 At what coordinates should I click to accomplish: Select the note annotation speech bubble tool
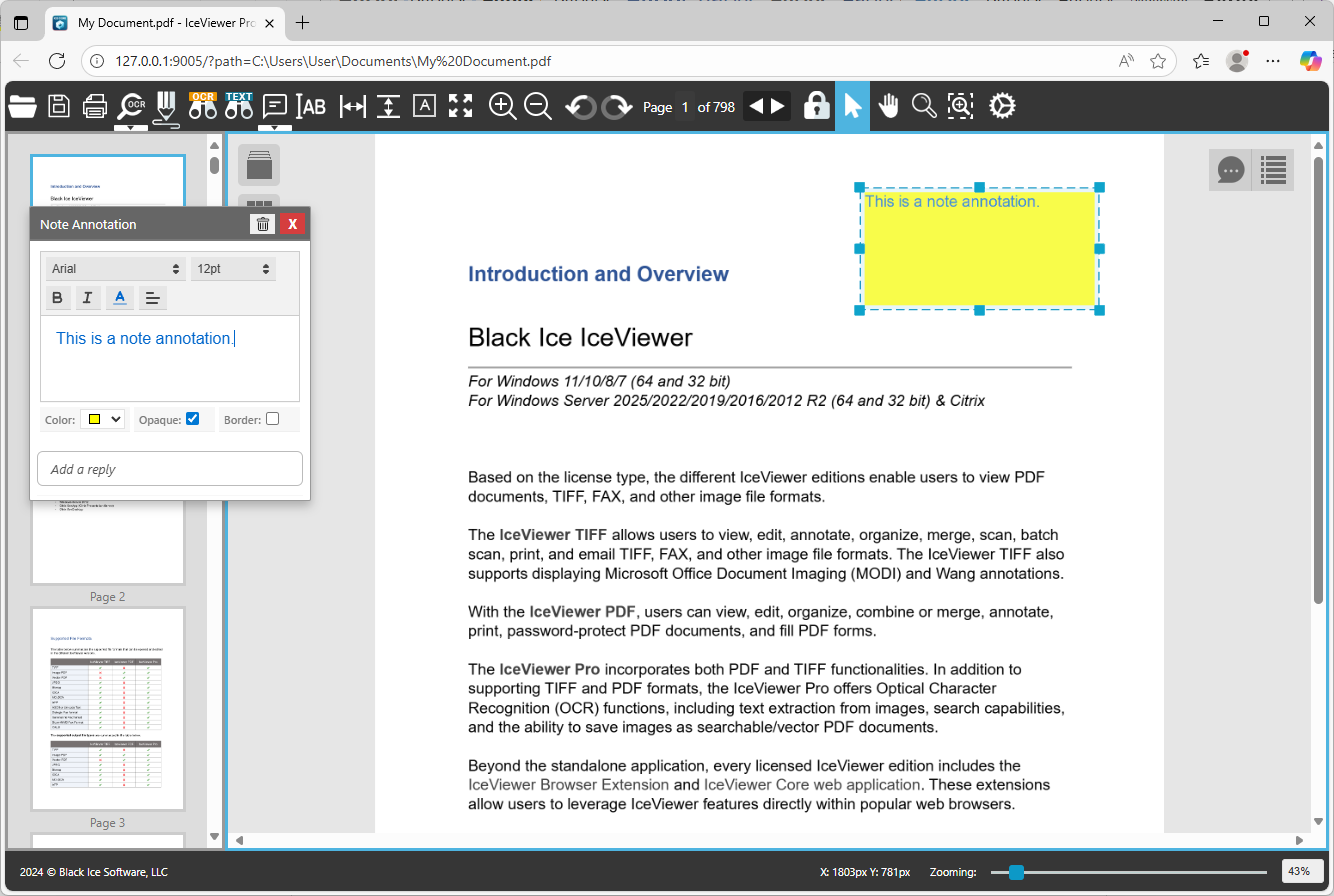pyautogui.click(x=275, y=105)
